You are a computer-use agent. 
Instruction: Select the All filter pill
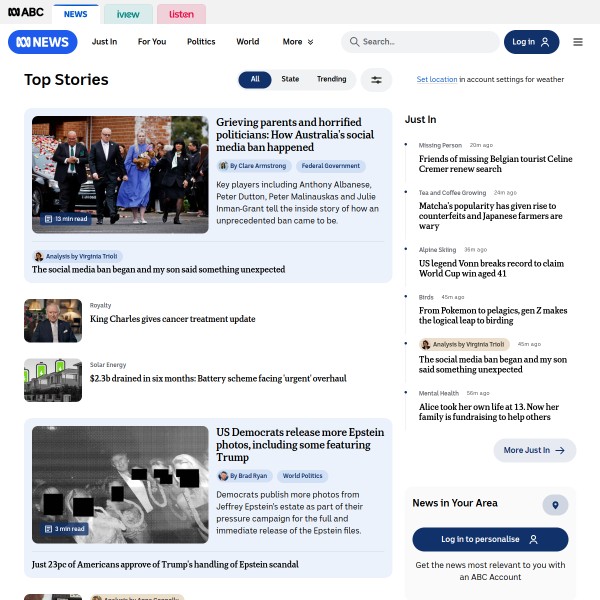pyautogui.click(x=255, y=79)
